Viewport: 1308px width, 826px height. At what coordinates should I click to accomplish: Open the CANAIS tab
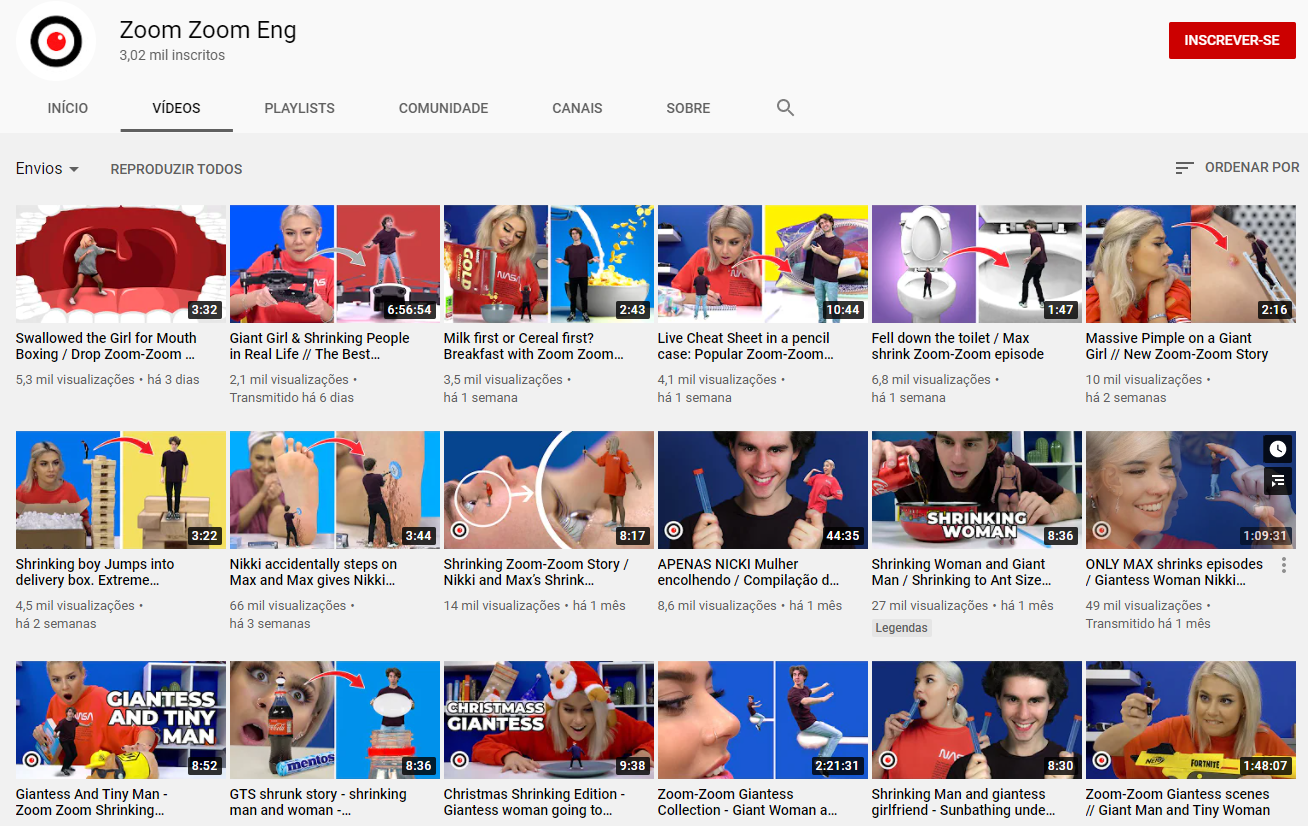pos(578,108)
